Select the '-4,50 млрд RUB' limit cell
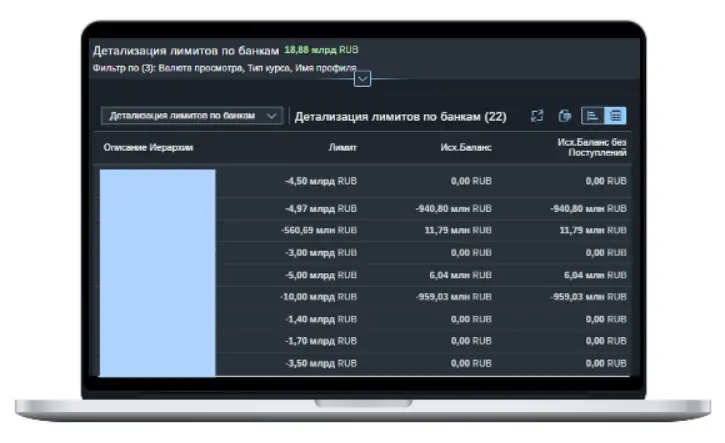The image size is (725, 443). click(320, 182)
